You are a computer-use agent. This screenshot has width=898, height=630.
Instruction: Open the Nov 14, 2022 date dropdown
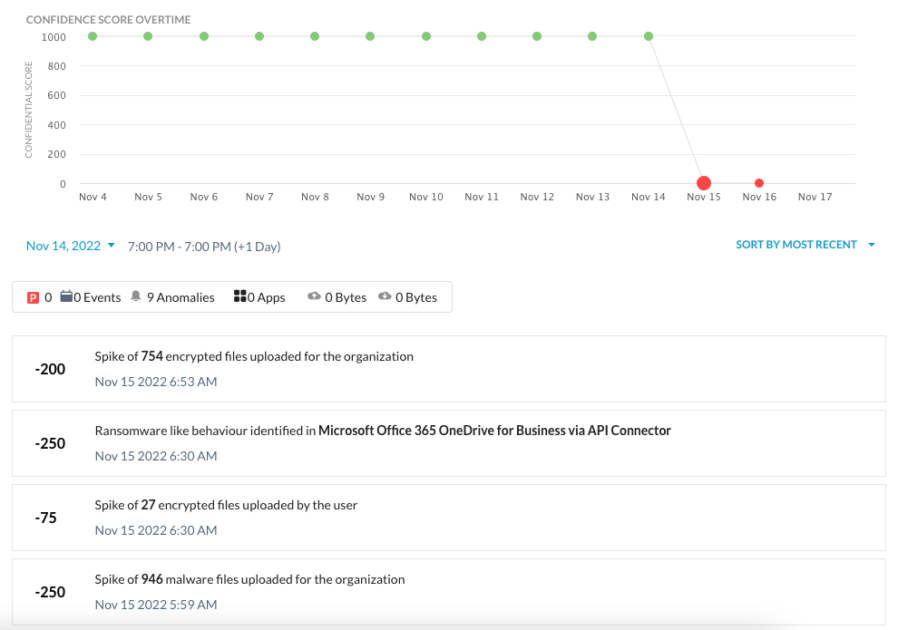[70, 246]
